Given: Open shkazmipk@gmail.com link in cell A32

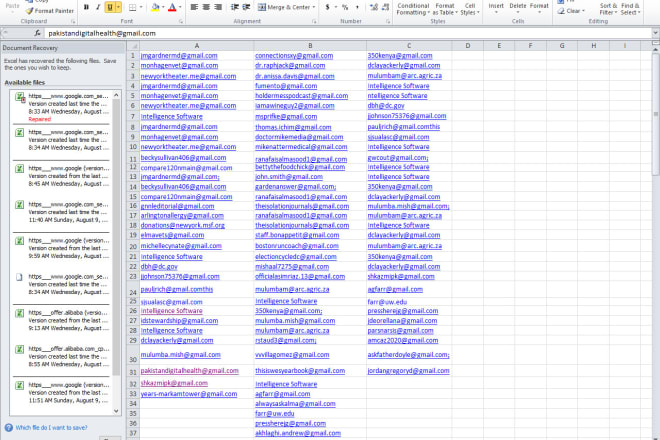Looking at the screenshot, I should 174,383.
